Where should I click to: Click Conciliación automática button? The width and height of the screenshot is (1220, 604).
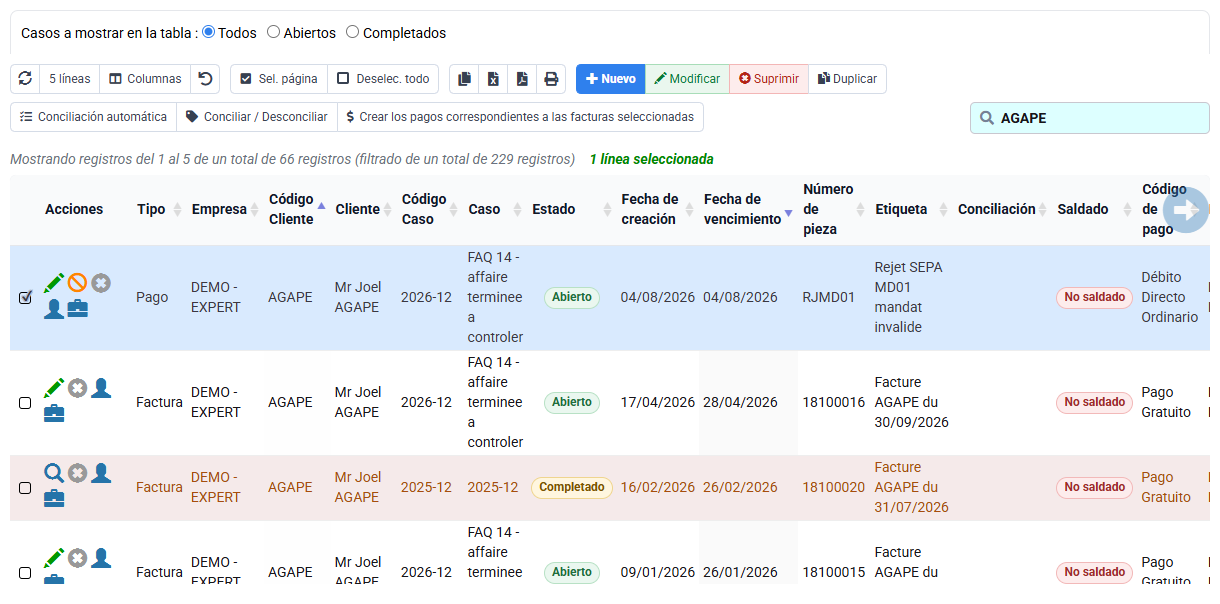pyautogui.click(x=94, y=117)
